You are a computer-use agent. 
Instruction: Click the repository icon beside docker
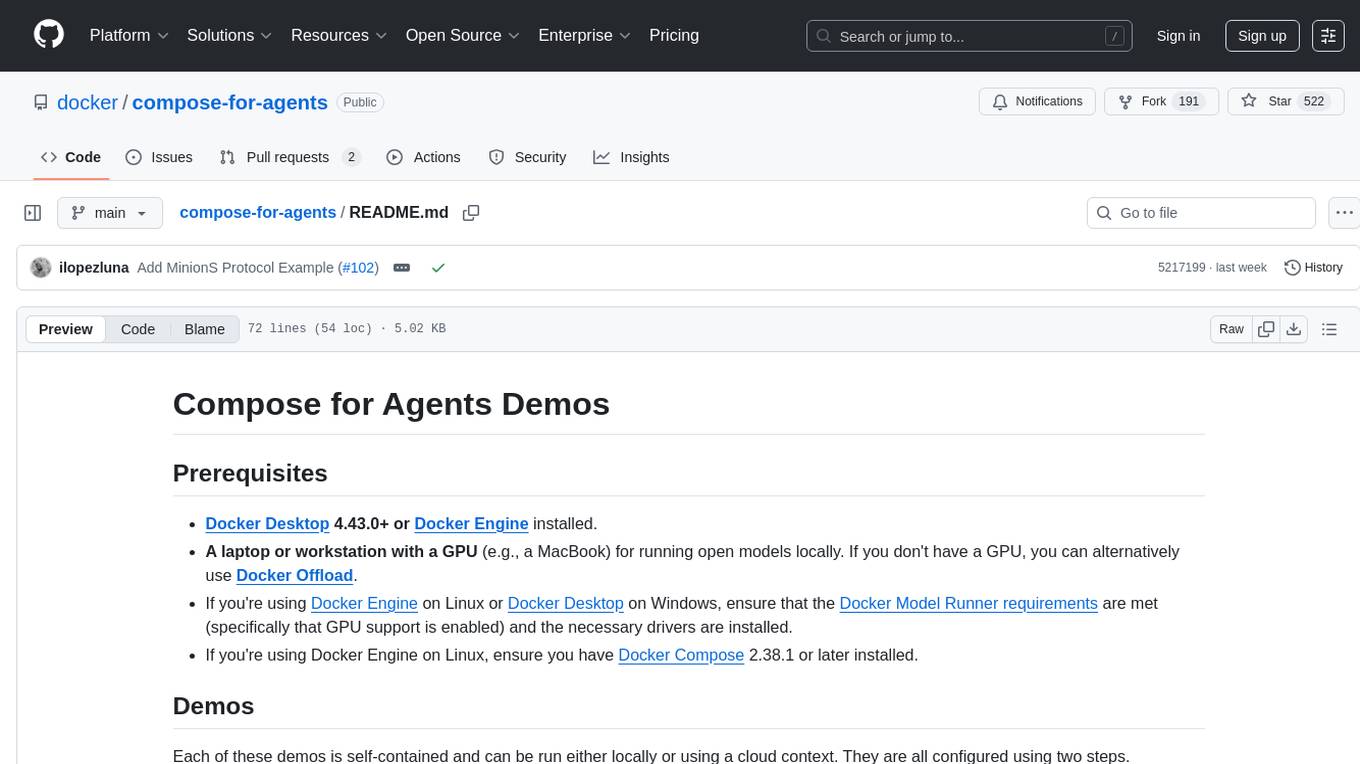point(40,102)
